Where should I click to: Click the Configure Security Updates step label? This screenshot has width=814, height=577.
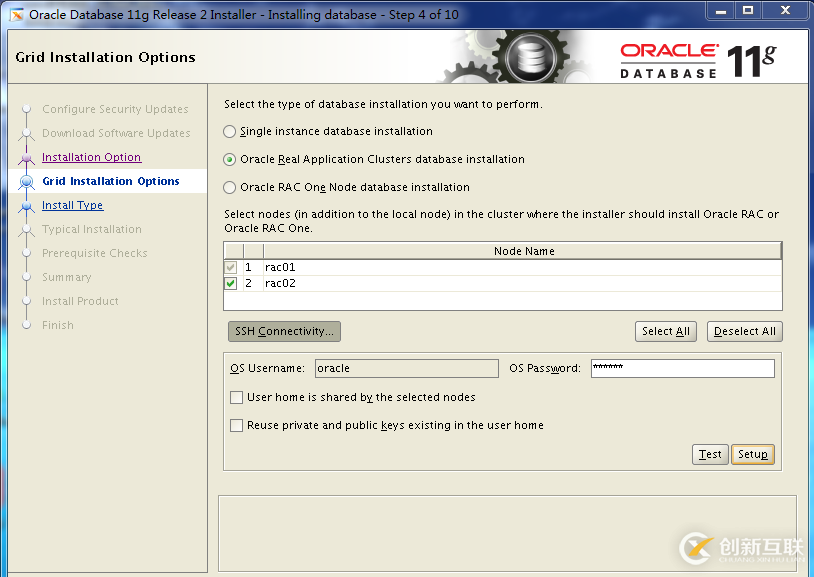pos(115,109)
